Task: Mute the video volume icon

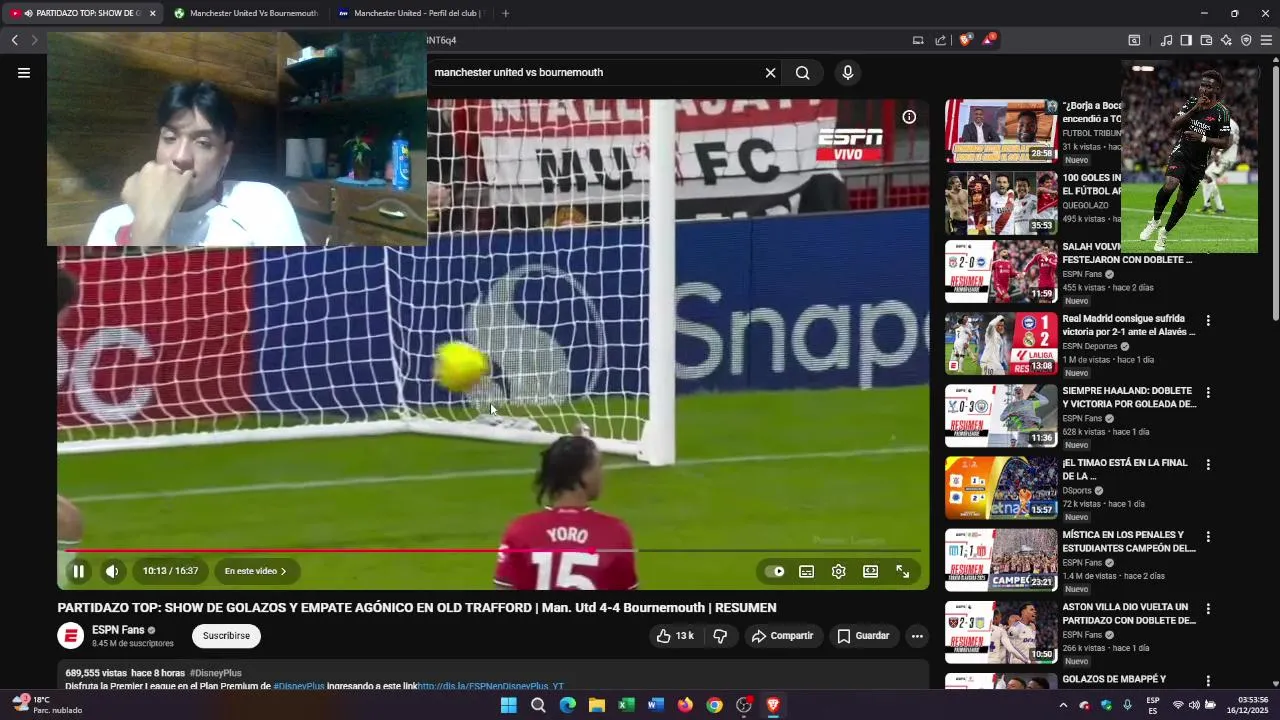Action: pyautogui.click(x=112, y=571)
